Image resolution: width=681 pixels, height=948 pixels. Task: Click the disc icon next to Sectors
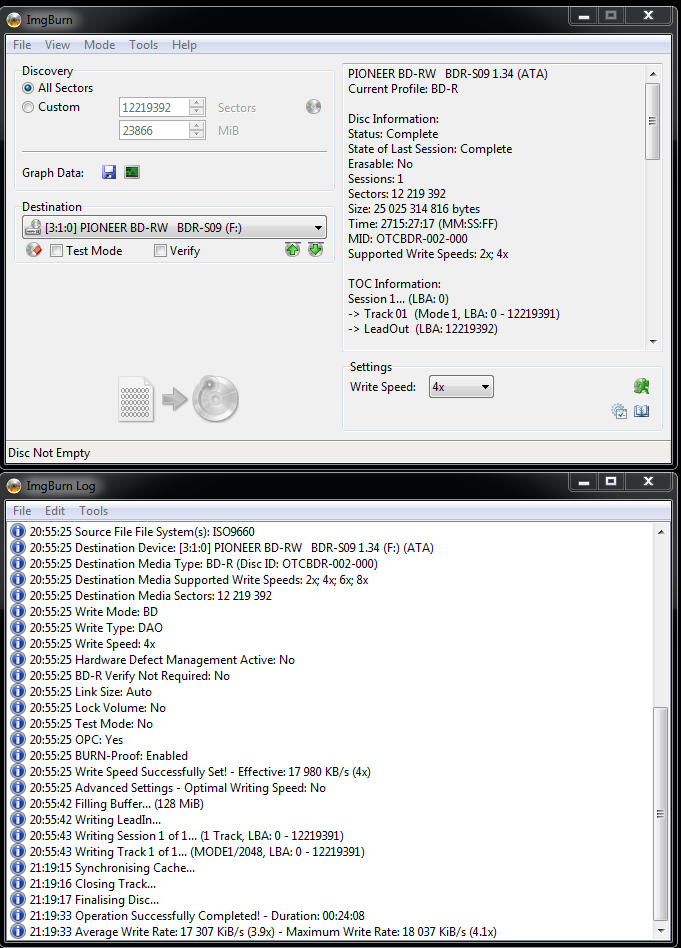(313, 107)
